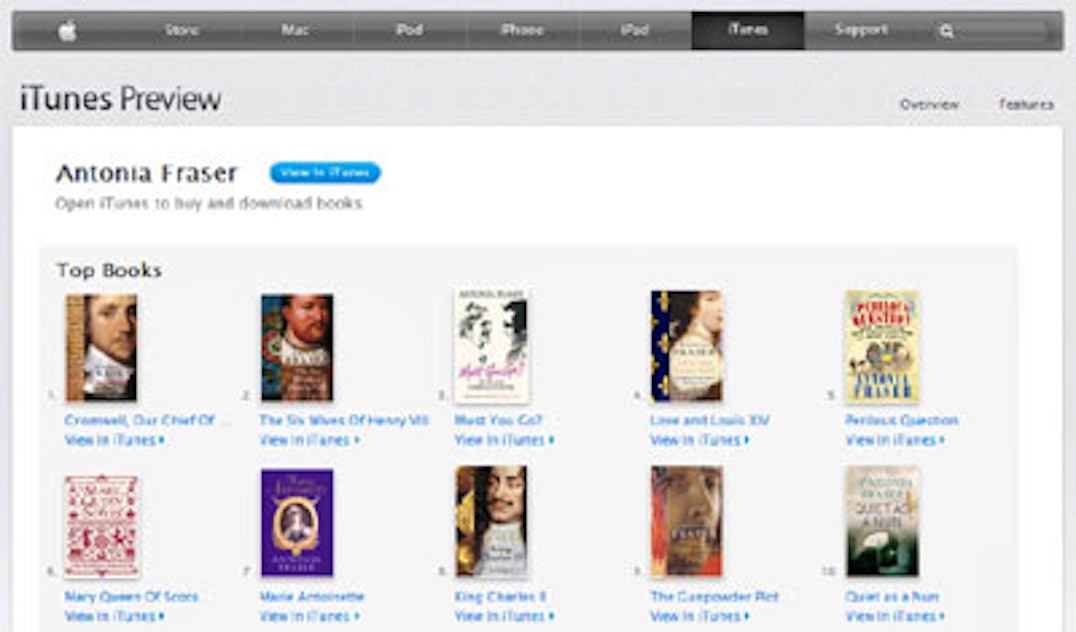Viewport: 1076px width, 632px height.
Task: Open the Quiet as a Nun cover
Action: [882, 522]
